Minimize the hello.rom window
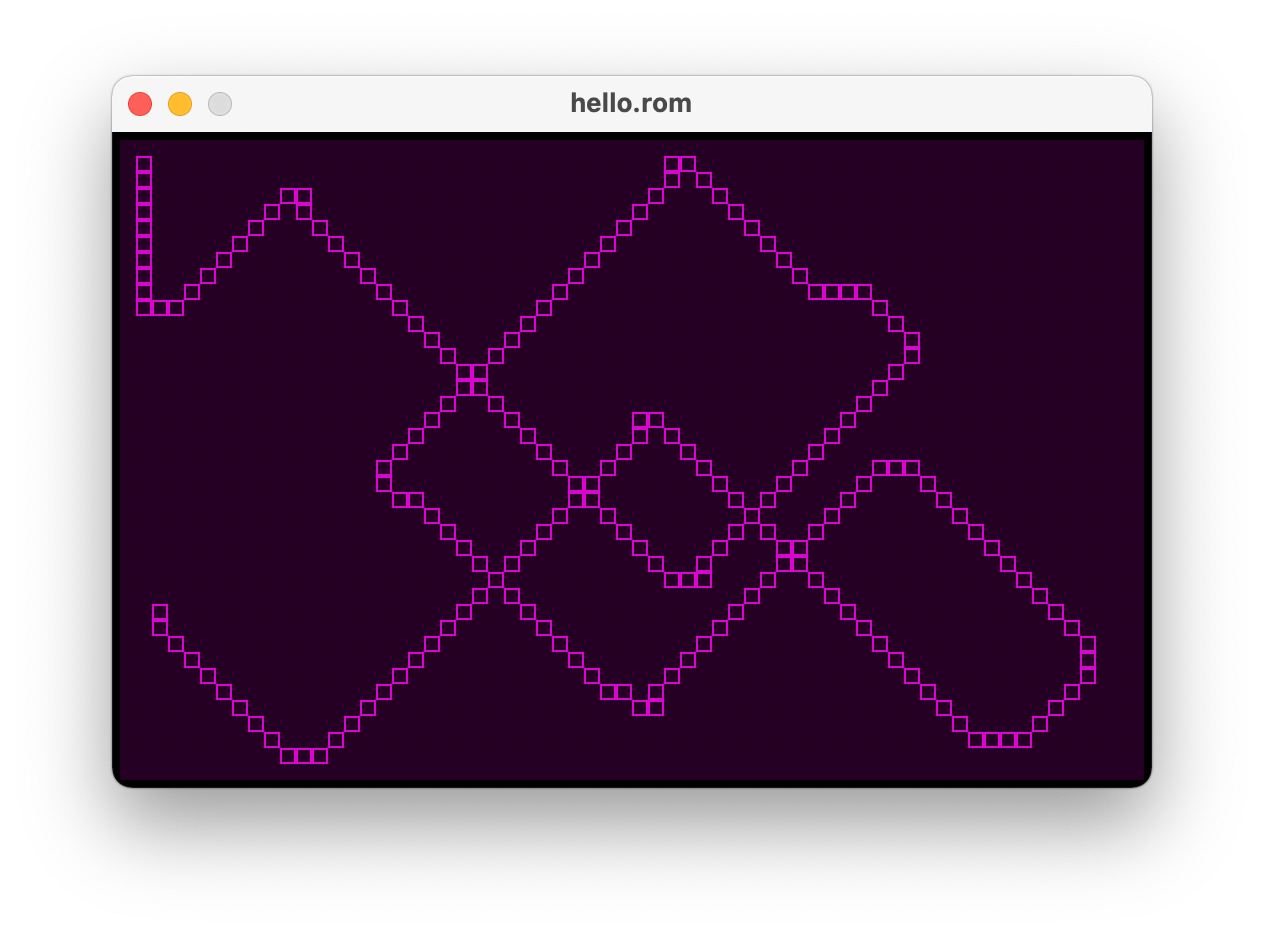1264x936 pixels. pyautogui.click(x=180, y=104)
